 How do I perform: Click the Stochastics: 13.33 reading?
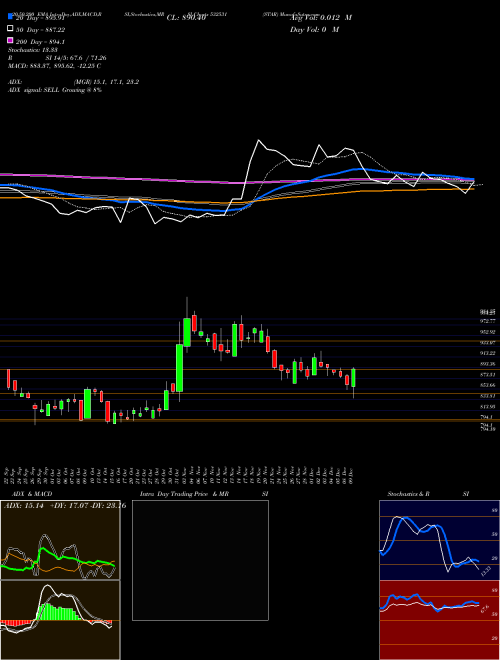[33, 50]
